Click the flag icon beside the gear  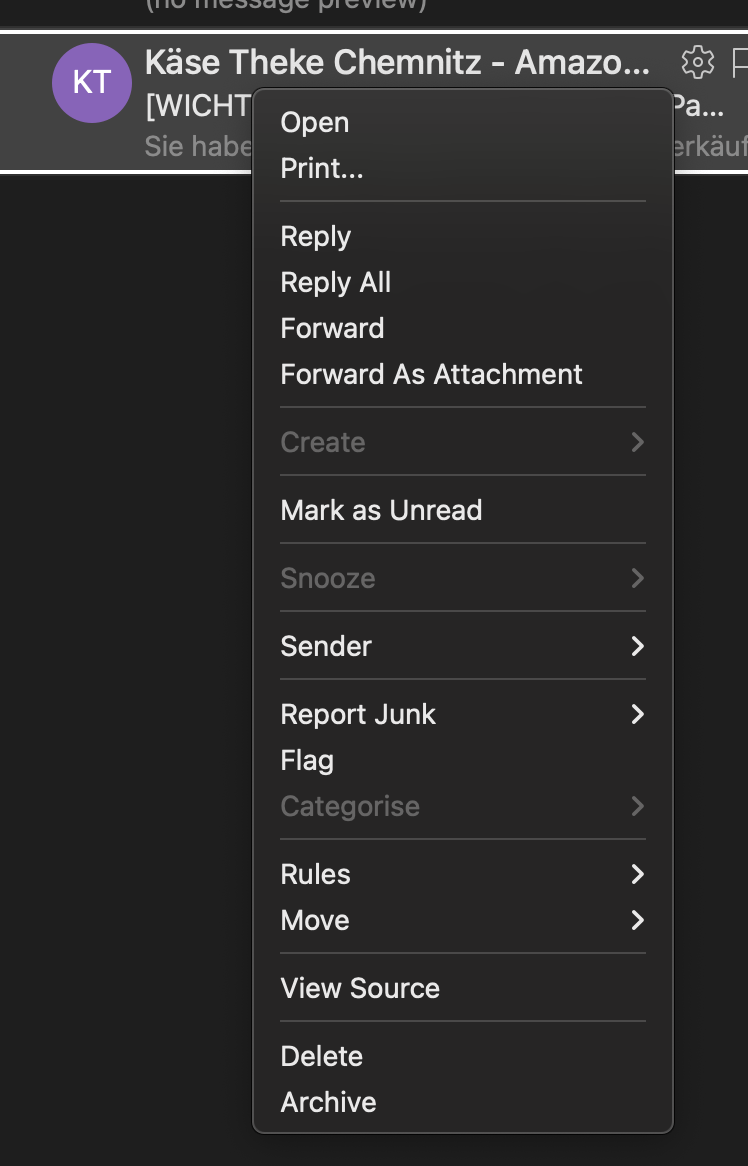tap(739, 63)
